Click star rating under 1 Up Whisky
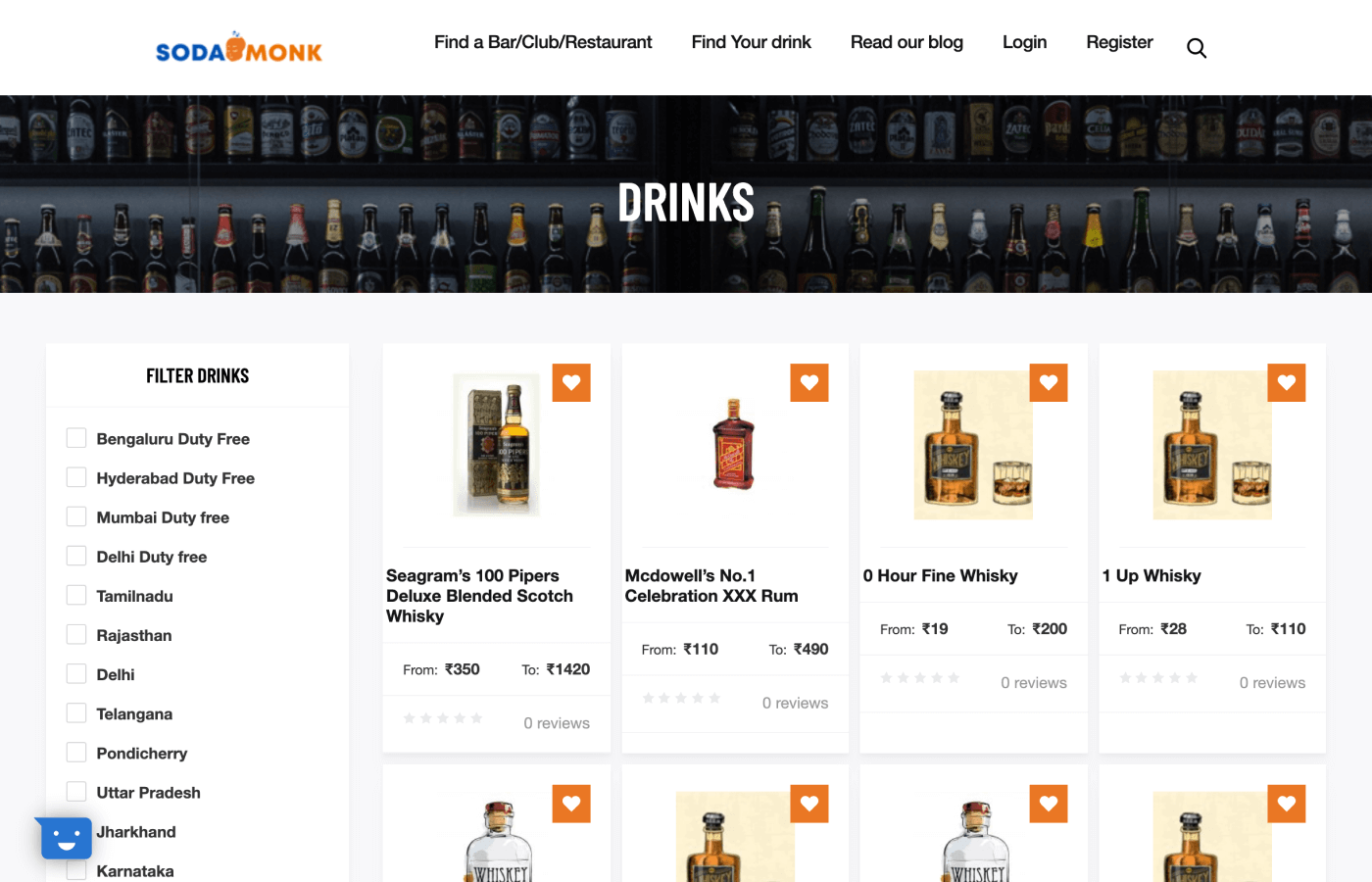Viewport: 1372px width, 882px height. (1158, 677)
